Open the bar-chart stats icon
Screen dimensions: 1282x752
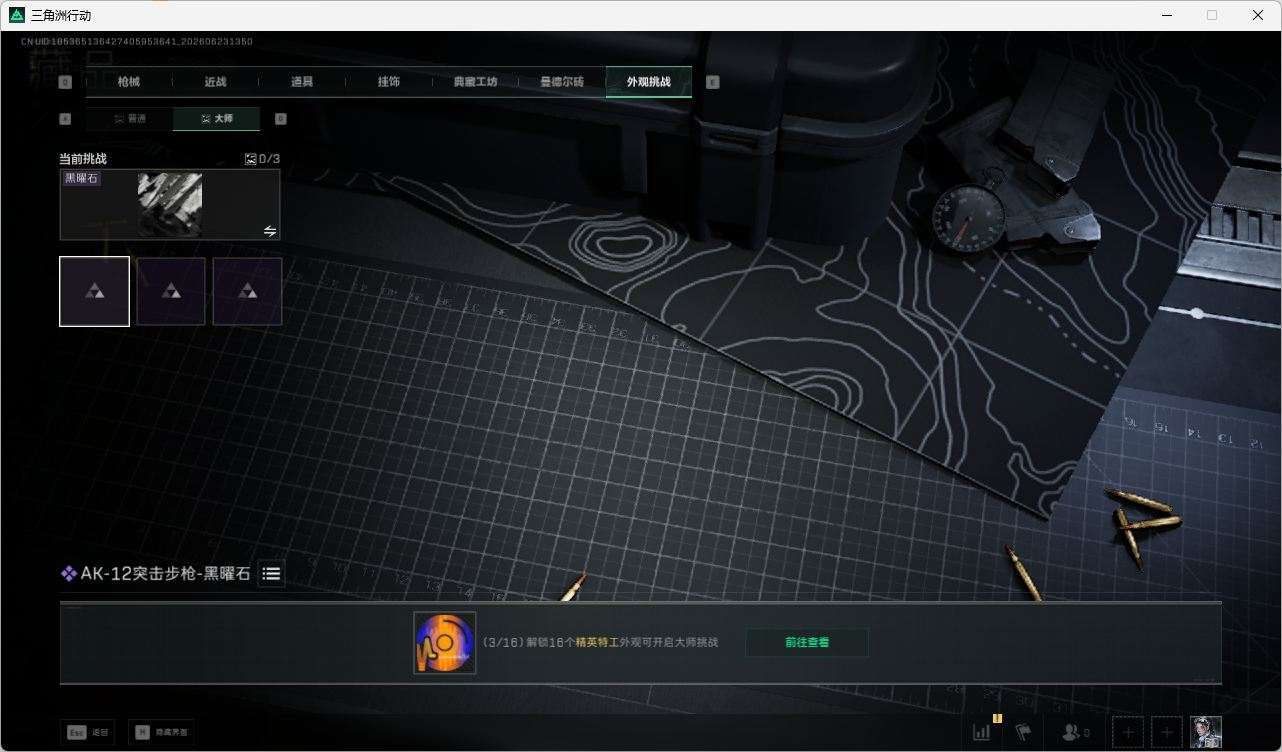coord(982,732)
